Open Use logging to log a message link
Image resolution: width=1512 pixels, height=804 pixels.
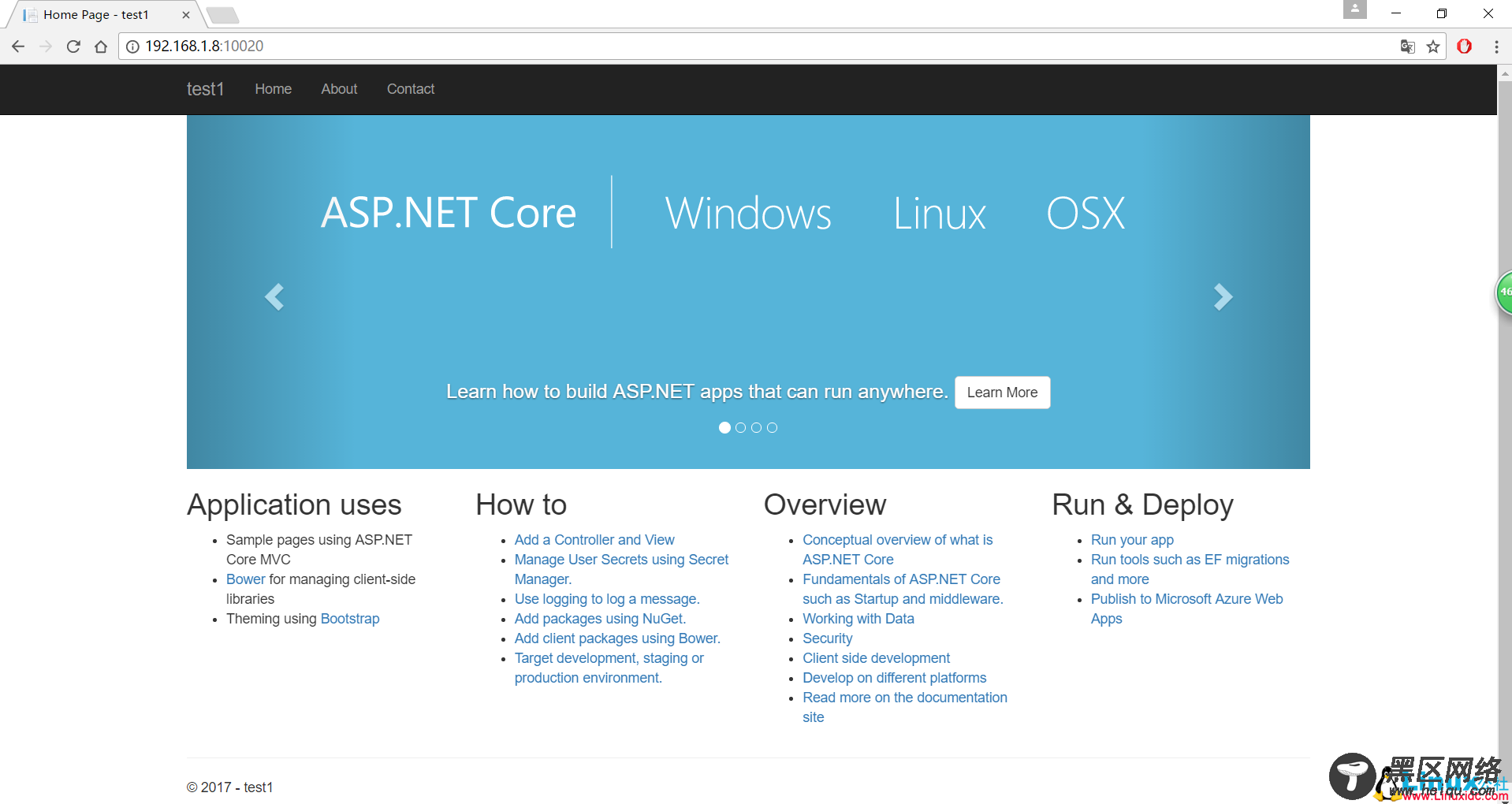click(x=607, y=599)
